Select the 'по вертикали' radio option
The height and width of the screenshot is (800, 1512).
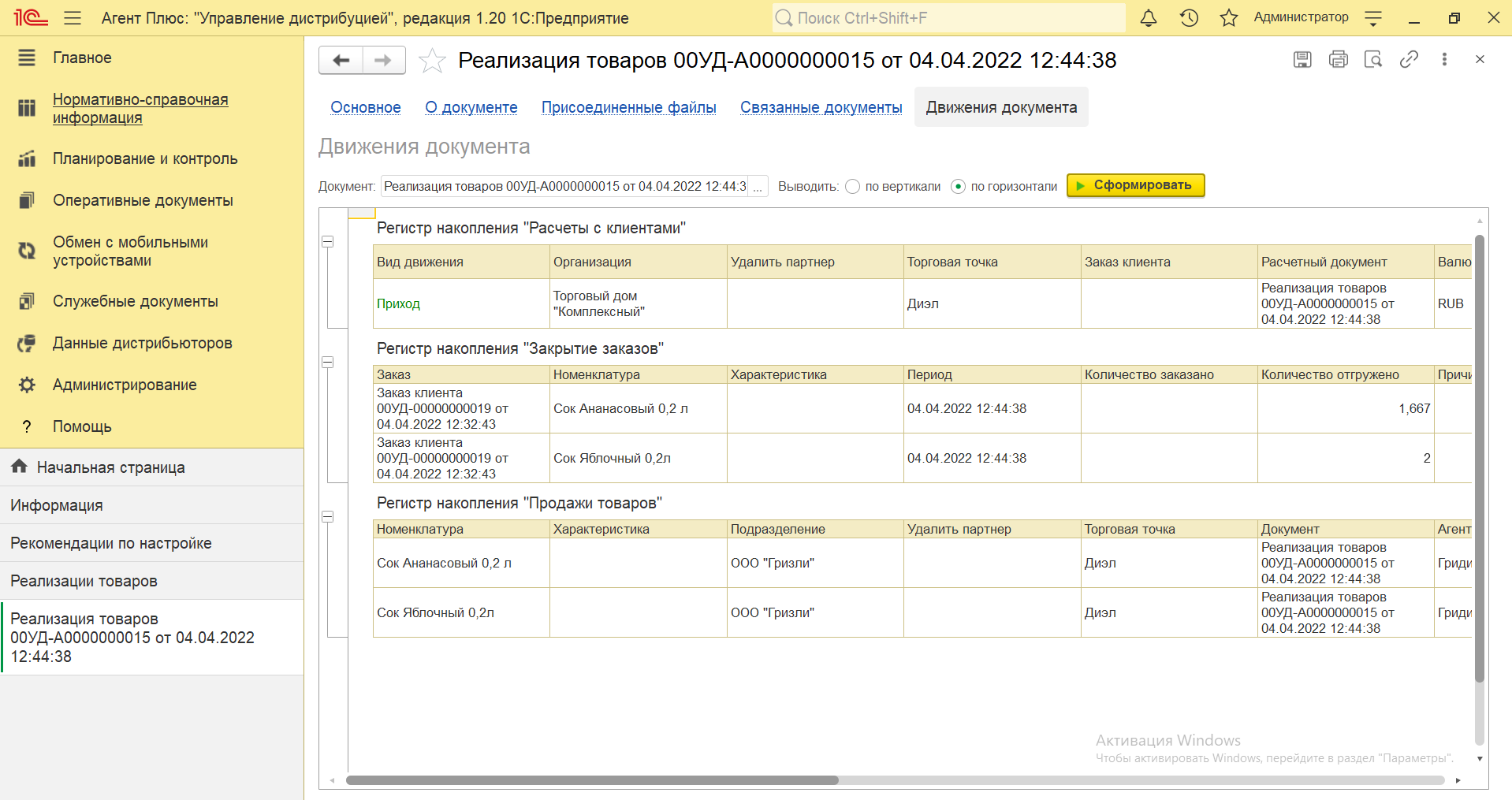pyautogui.click(x=852, y=187)
